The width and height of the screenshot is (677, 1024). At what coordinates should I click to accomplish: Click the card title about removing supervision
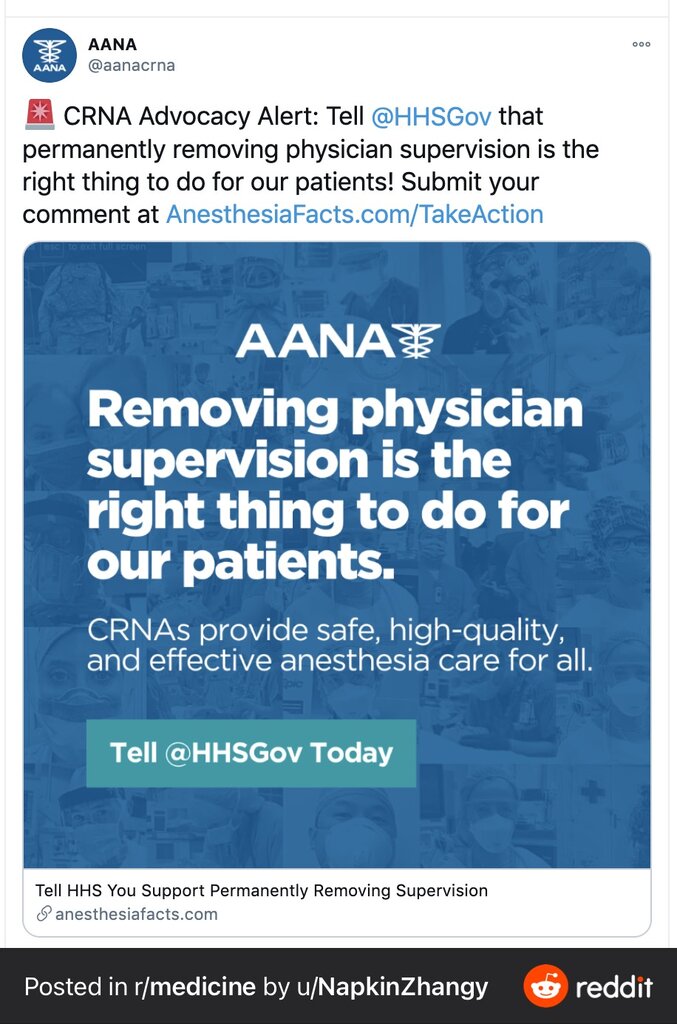point(261,891)
